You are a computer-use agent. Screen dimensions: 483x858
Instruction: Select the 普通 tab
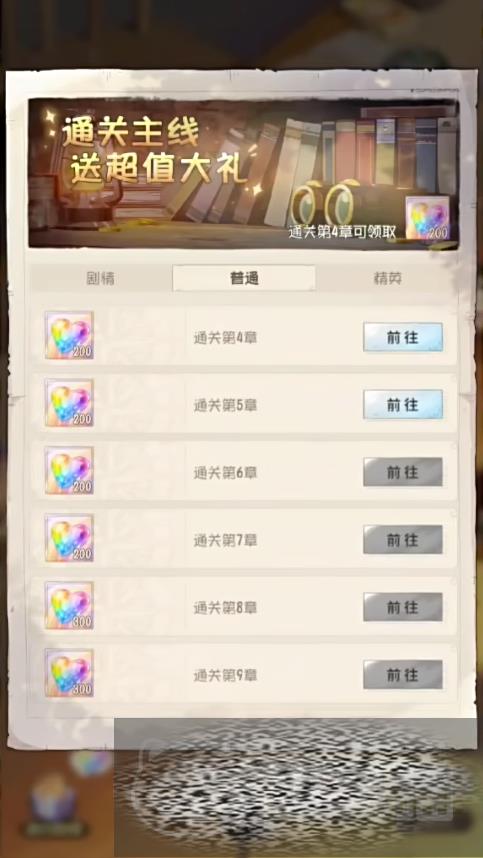(x=244, y=279)
